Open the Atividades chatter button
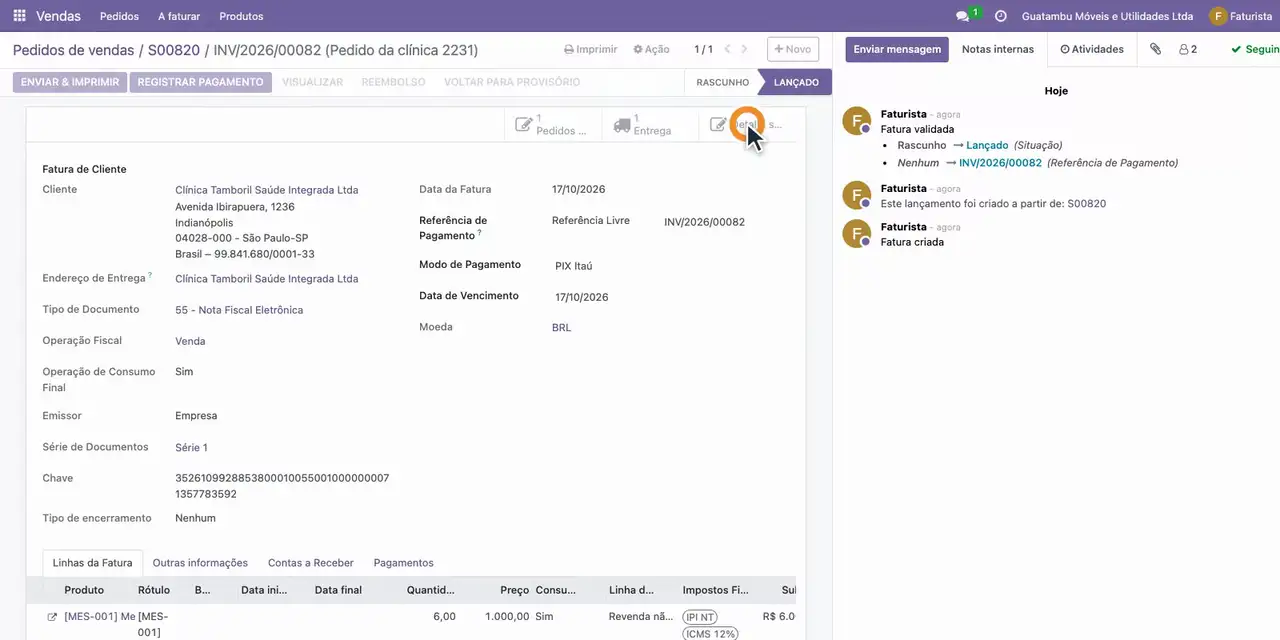Viewport: 1280px width, 640px height. pyautogui.click(x=1092, y=49)
